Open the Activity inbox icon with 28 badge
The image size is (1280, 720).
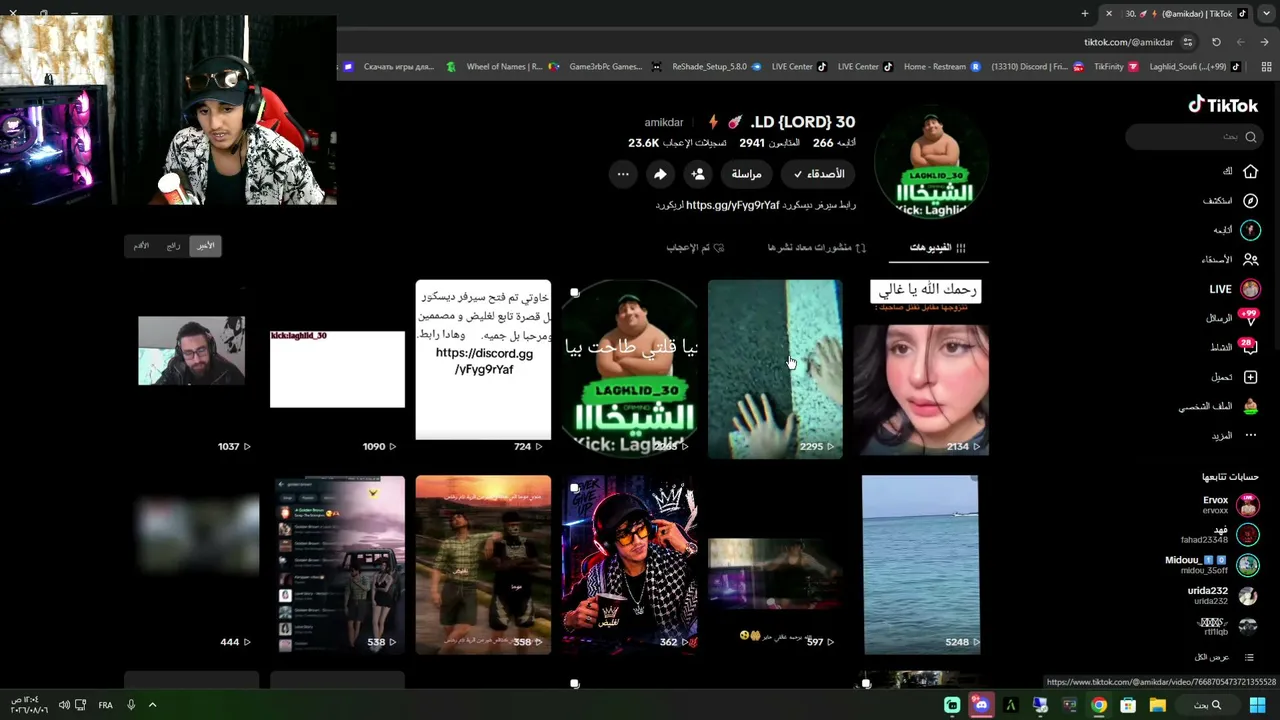(x=1249, y=347)
